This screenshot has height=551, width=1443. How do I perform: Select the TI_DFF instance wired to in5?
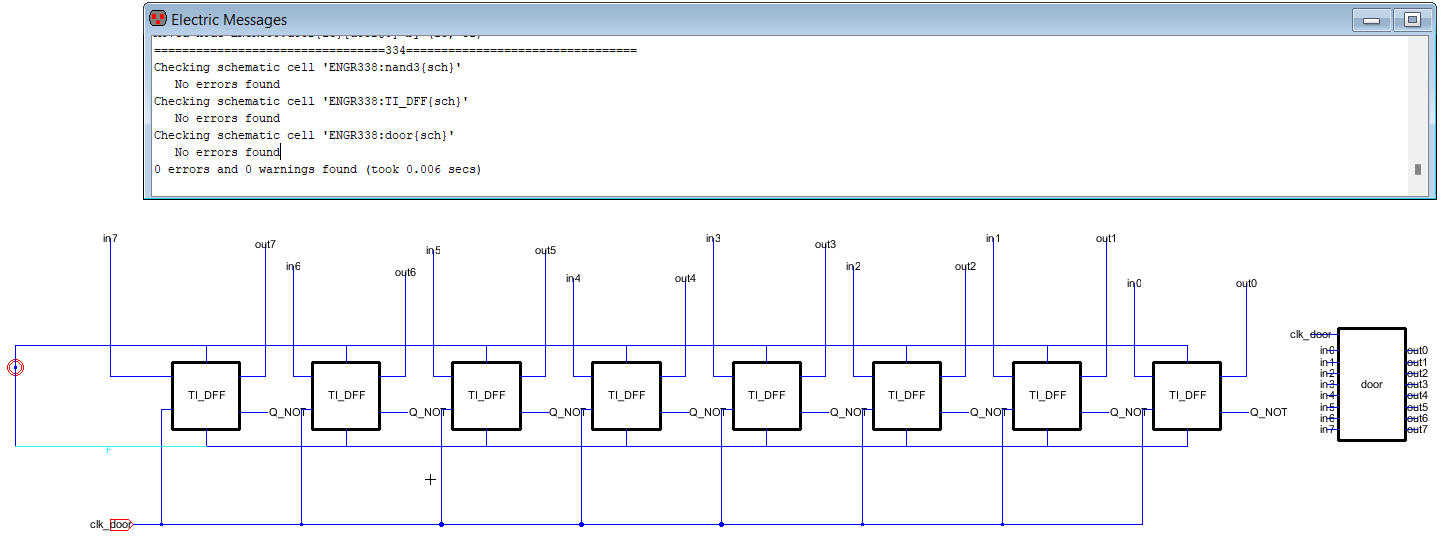486,395
